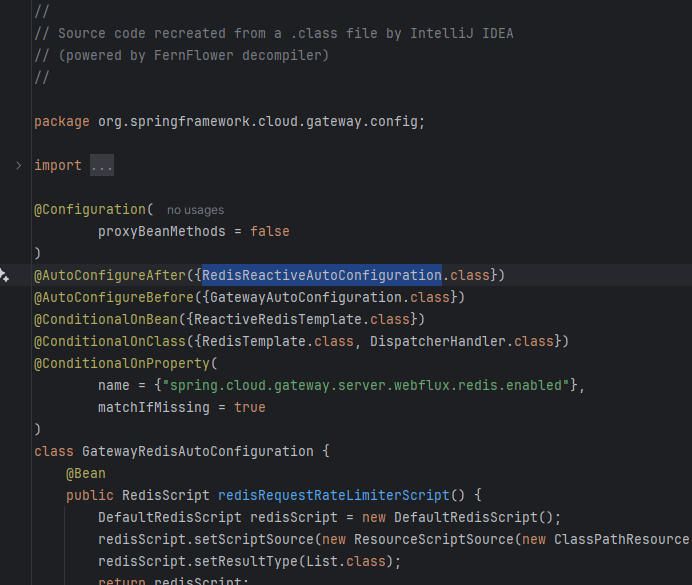Click the gutter icon beside @AutoConfigureAfter line
Screen dimensions: 692x585
(x=5, y=275)
